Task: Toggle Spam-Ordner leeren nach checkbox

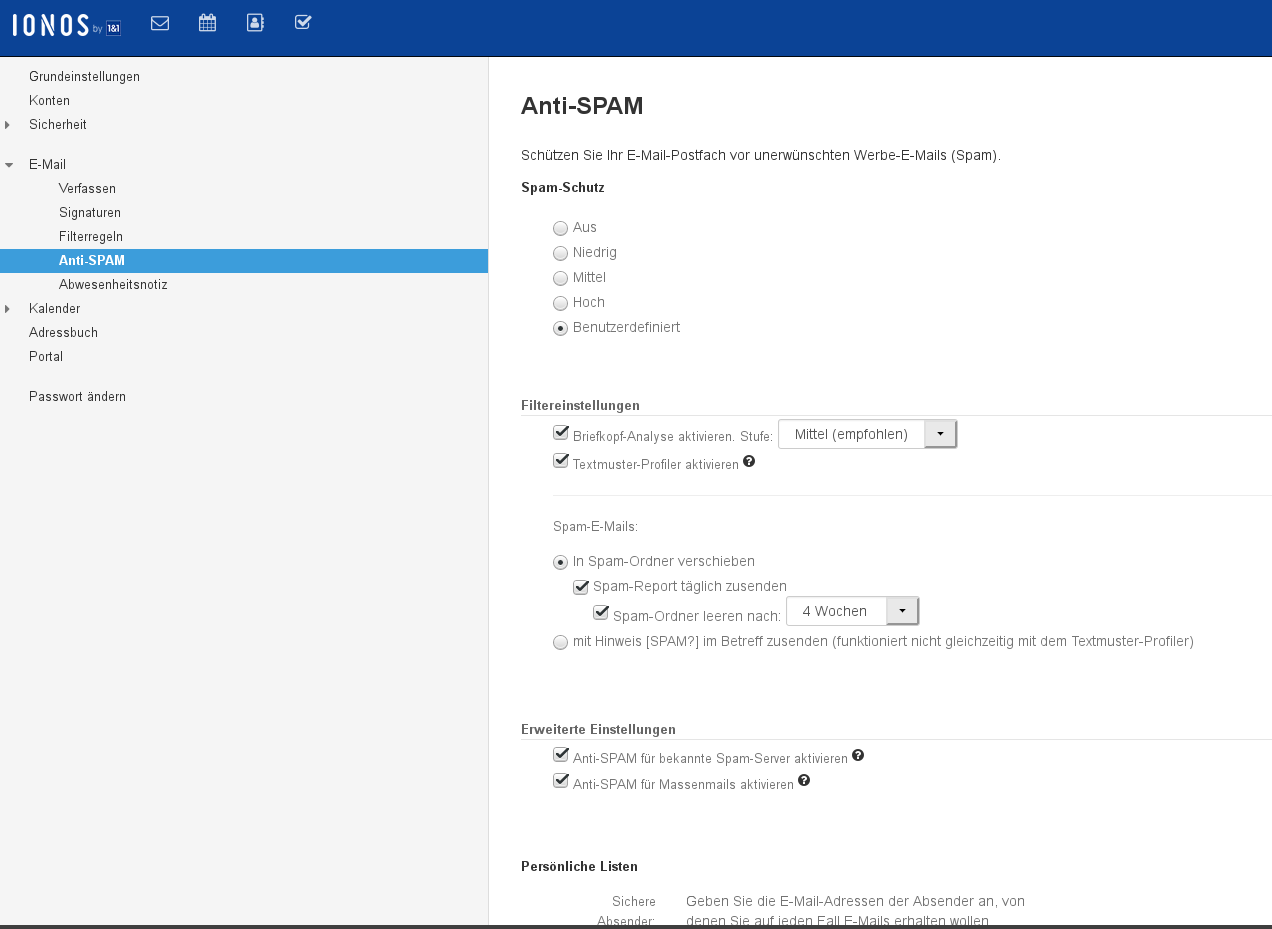Action: (601, 613)
